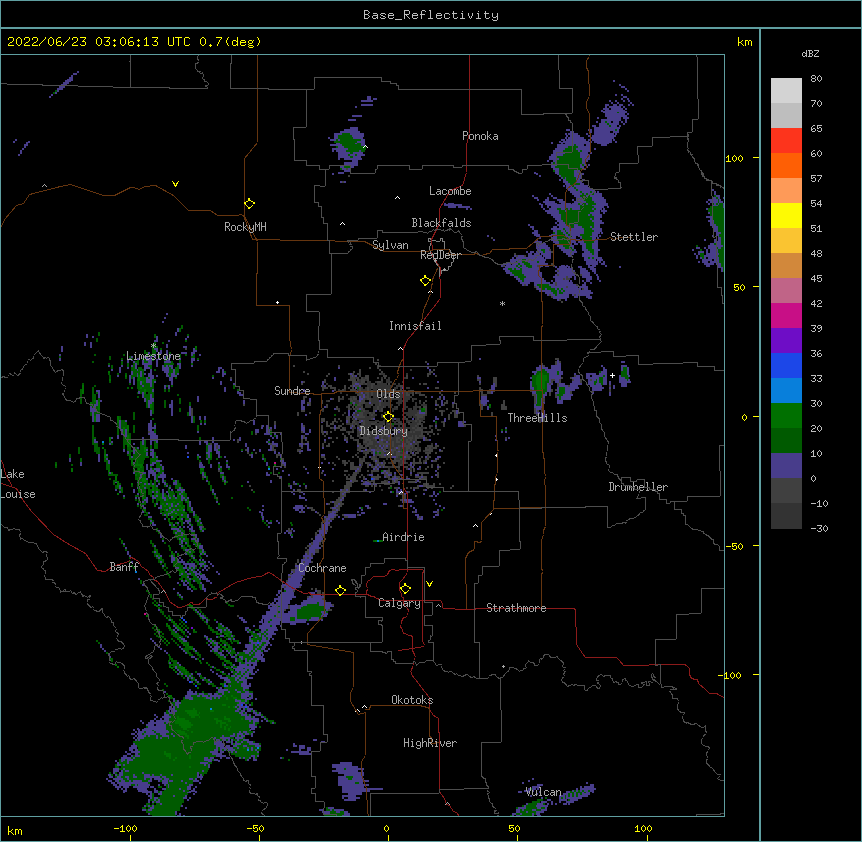Select the Vulcan label
Image resolution: width=862 pixels, height=842 pixels.
544,792
